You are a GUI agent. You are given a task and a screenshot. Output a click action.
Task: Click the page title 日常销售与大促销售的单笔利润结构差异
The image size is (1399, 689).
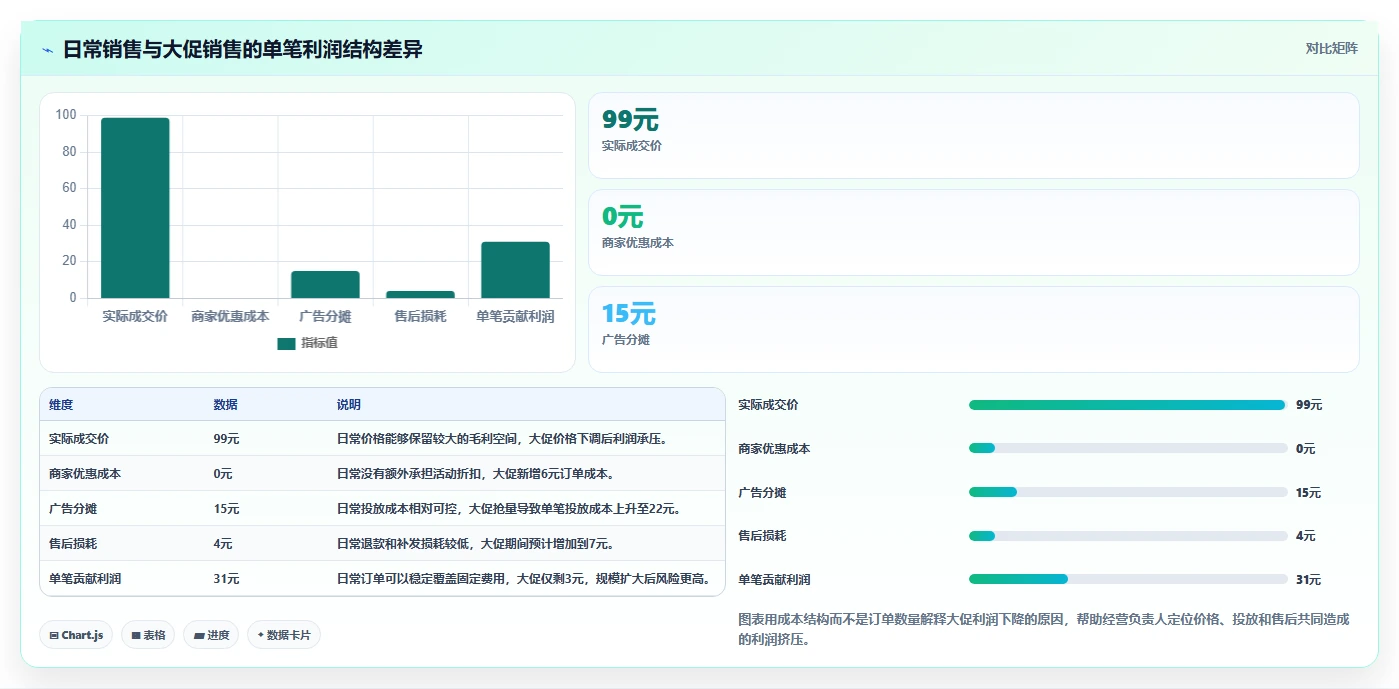coord(243,49)
